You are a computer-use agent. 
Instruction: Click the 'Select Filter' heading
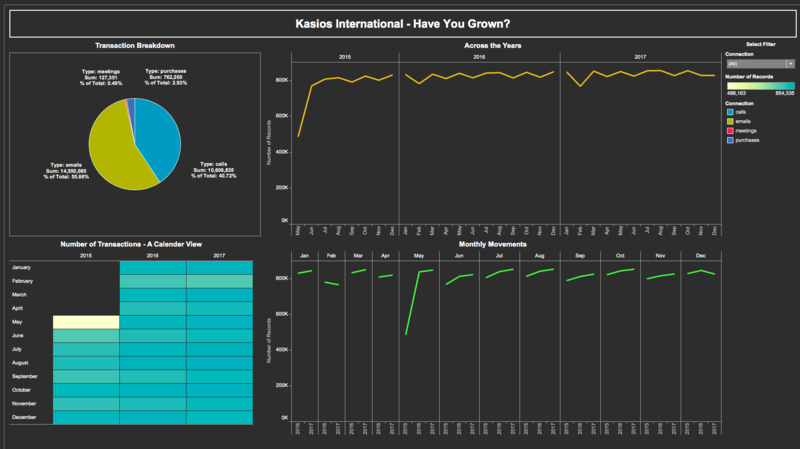click(761, 44)
